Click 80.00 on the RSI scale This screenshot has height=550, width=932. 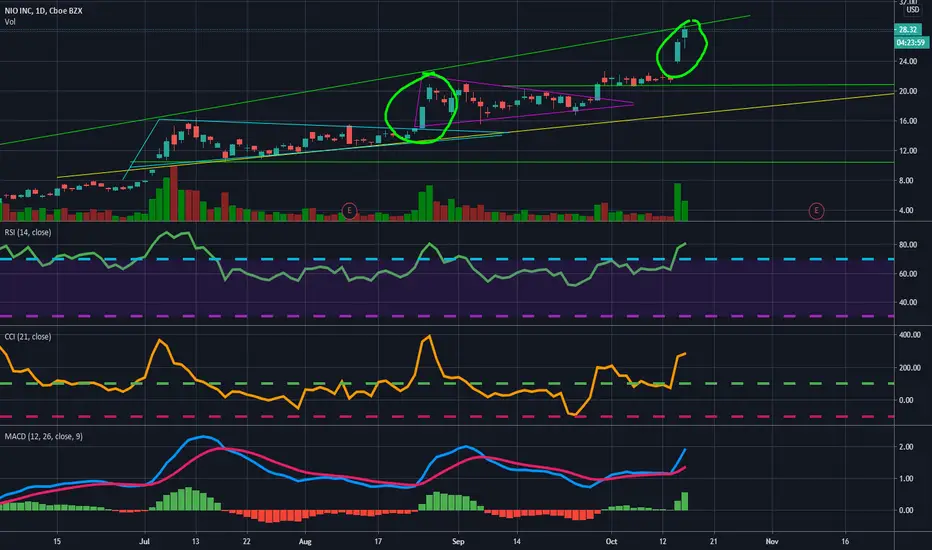pyautogui.click(x=908, y=244)
